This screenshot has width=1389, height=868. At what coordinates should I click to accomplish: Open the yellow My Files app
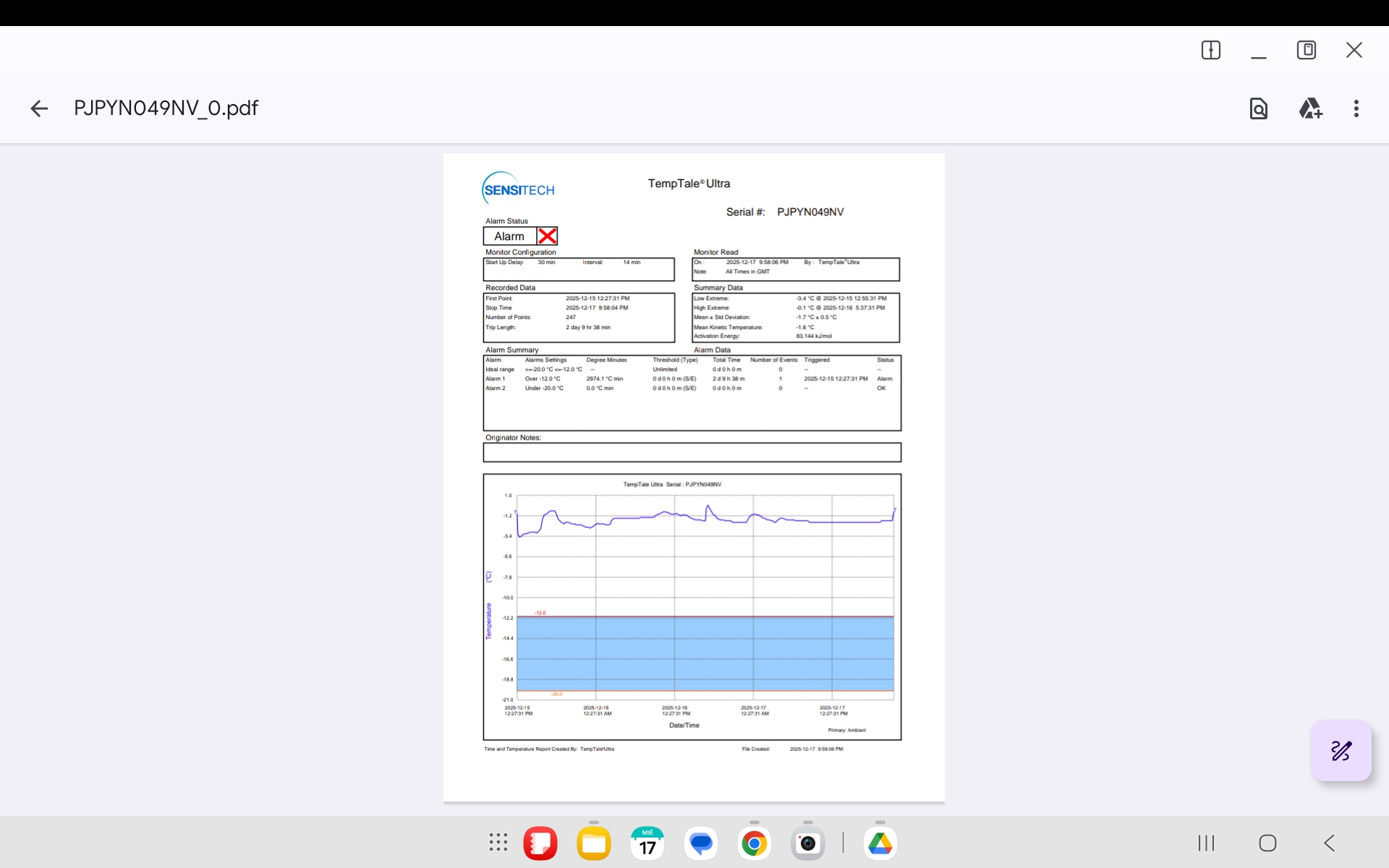(x=594, y=843)
